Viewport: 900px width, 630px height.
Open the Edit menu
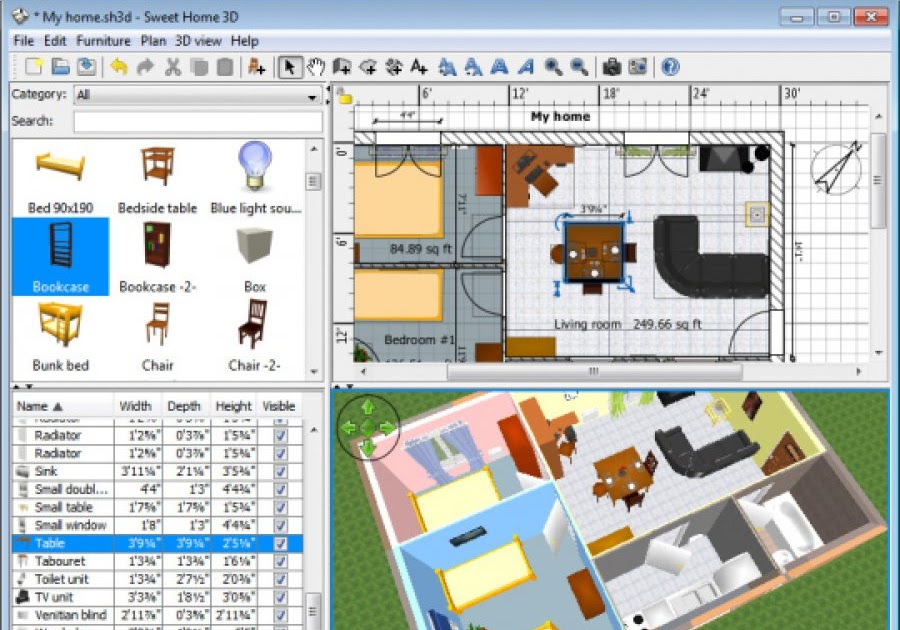(55, 41)
